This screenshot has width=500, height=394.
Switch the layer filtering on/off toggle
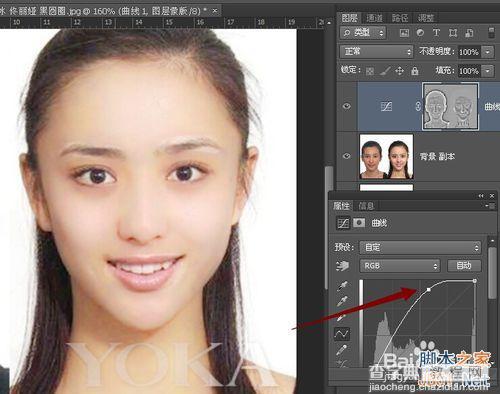point(491,33)
